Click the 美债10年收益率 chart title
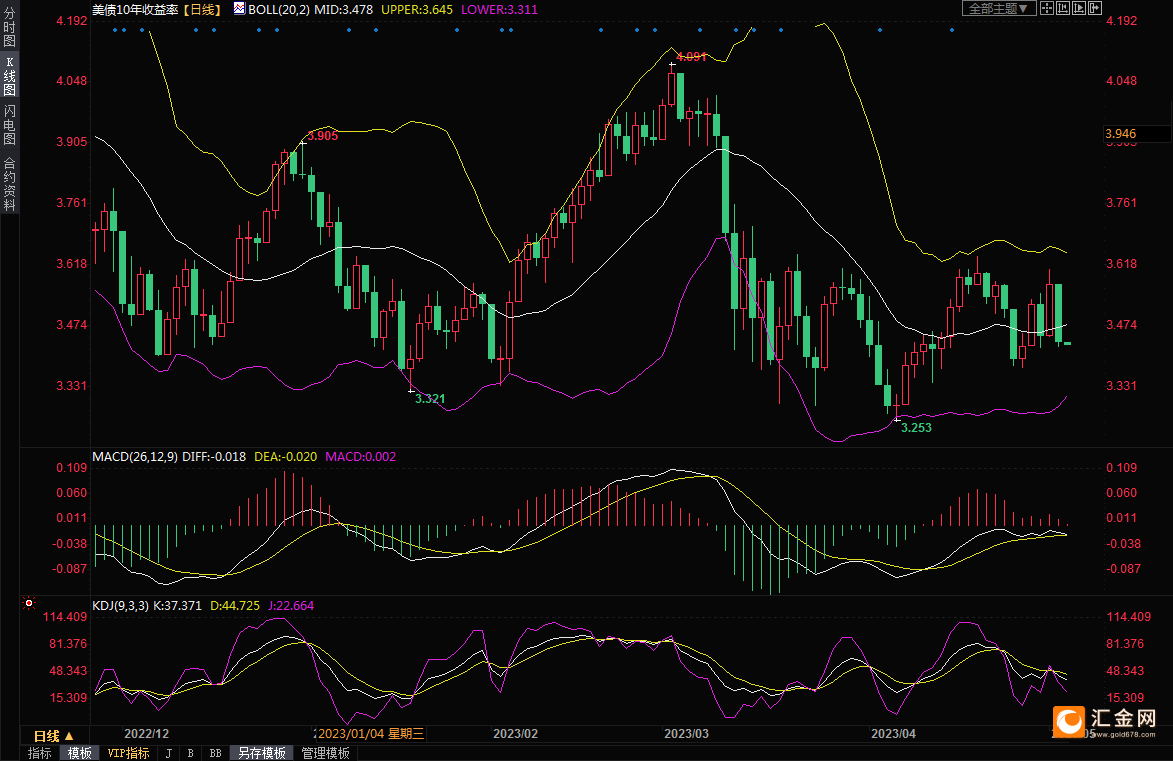This screenshot has width=1173, height=761. 135,9
